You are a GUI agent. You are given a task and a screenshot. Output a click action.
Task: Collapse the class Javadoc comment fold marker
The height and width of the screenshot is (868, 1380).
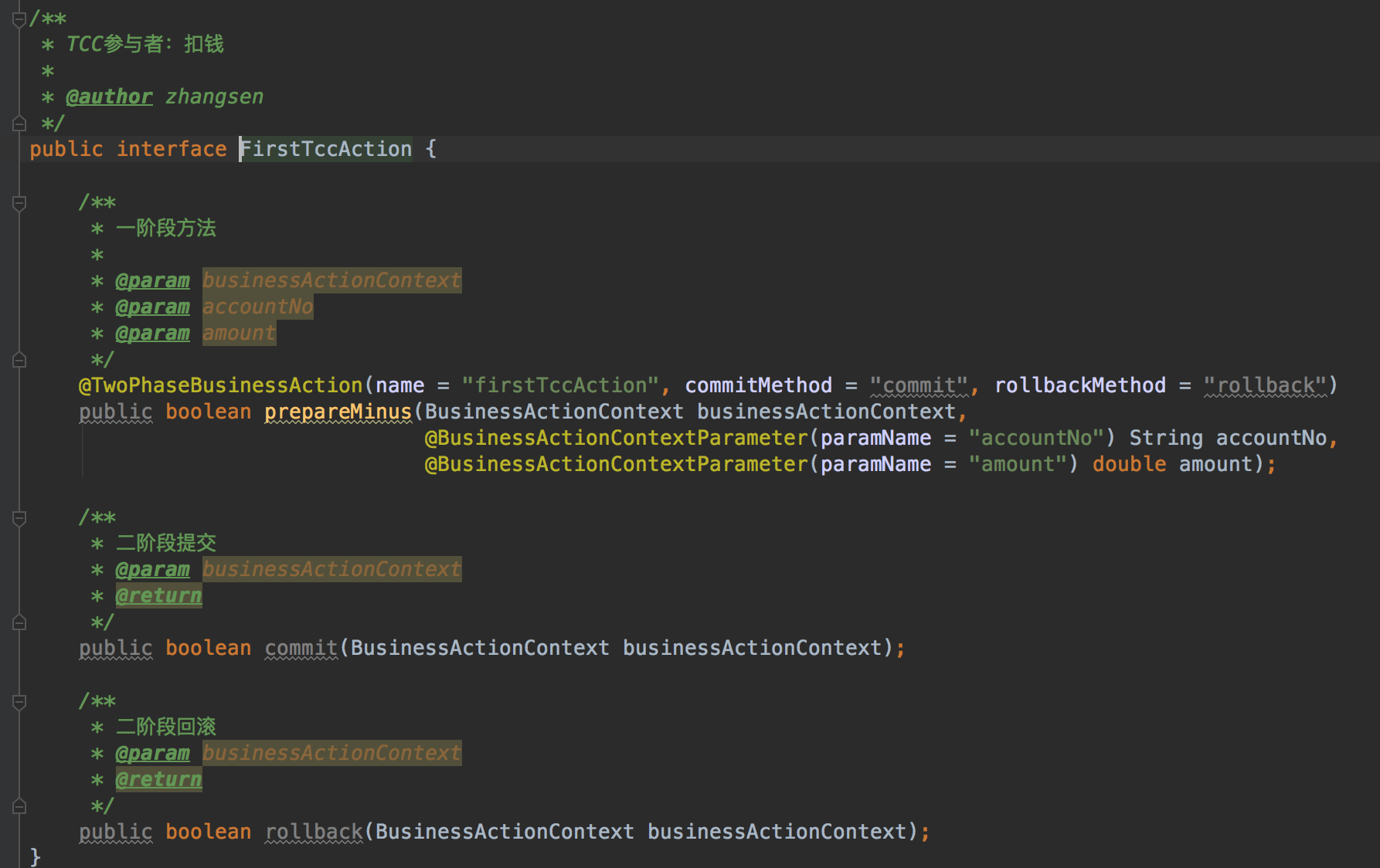tap(19, 19)
